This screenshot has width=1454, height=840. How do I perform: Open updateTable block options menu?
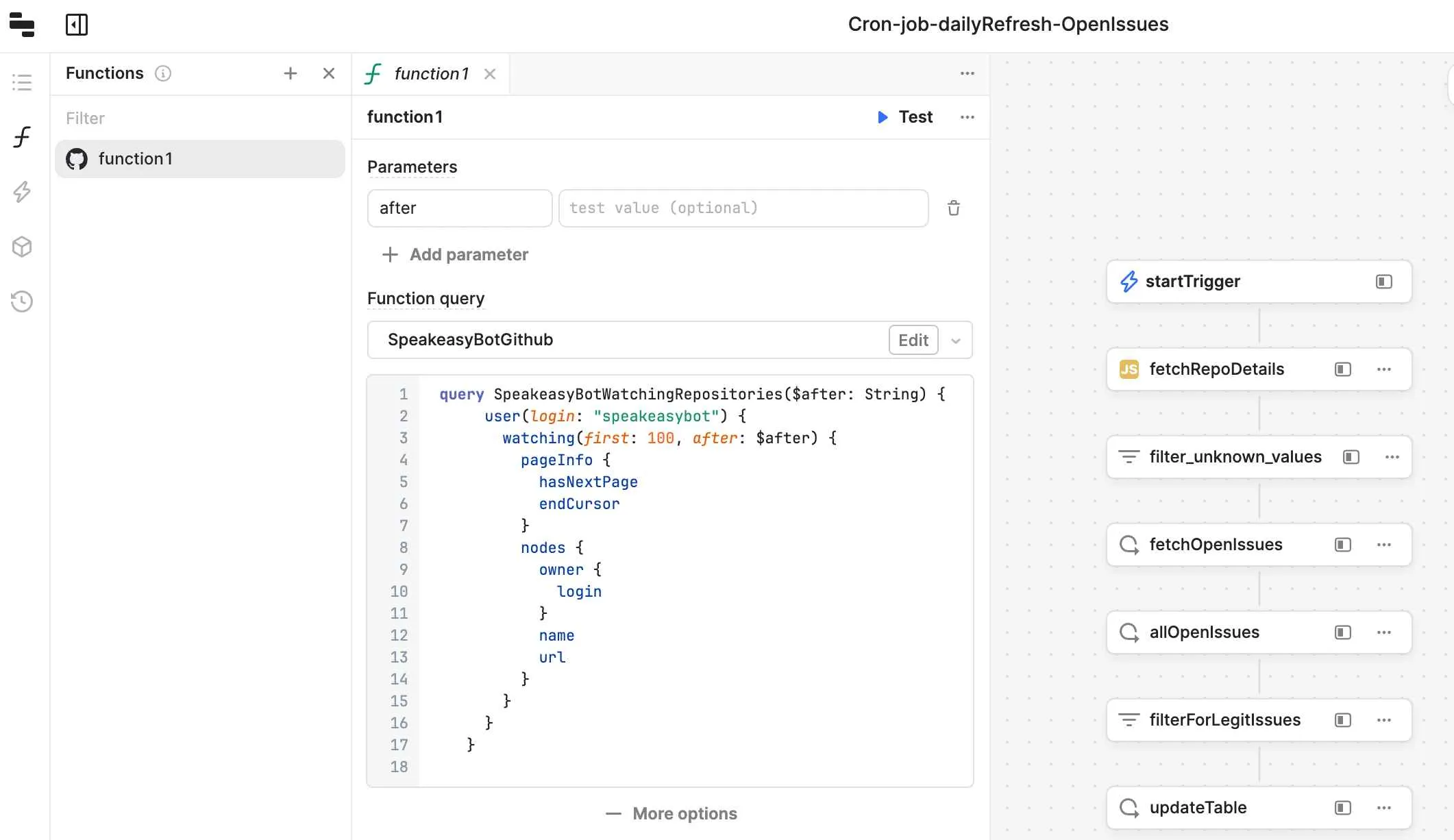[1384, 808]
